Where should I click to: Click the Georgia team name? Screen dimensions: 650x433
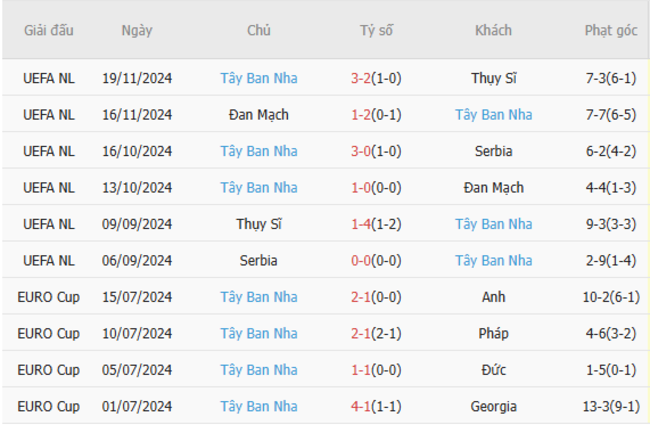pyautogui.click(x=493, y=407)
